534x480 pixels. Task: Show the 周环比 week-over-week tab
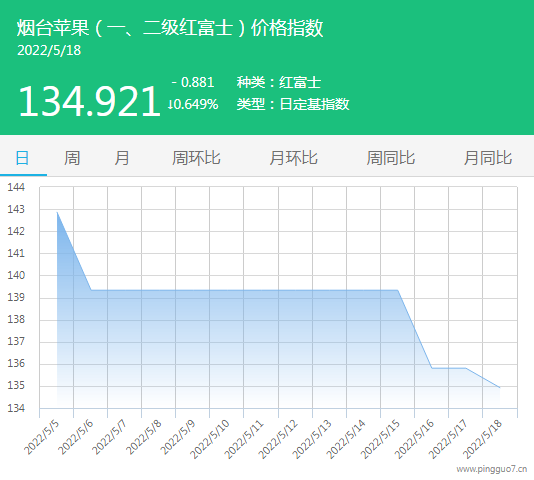[196, 158]
